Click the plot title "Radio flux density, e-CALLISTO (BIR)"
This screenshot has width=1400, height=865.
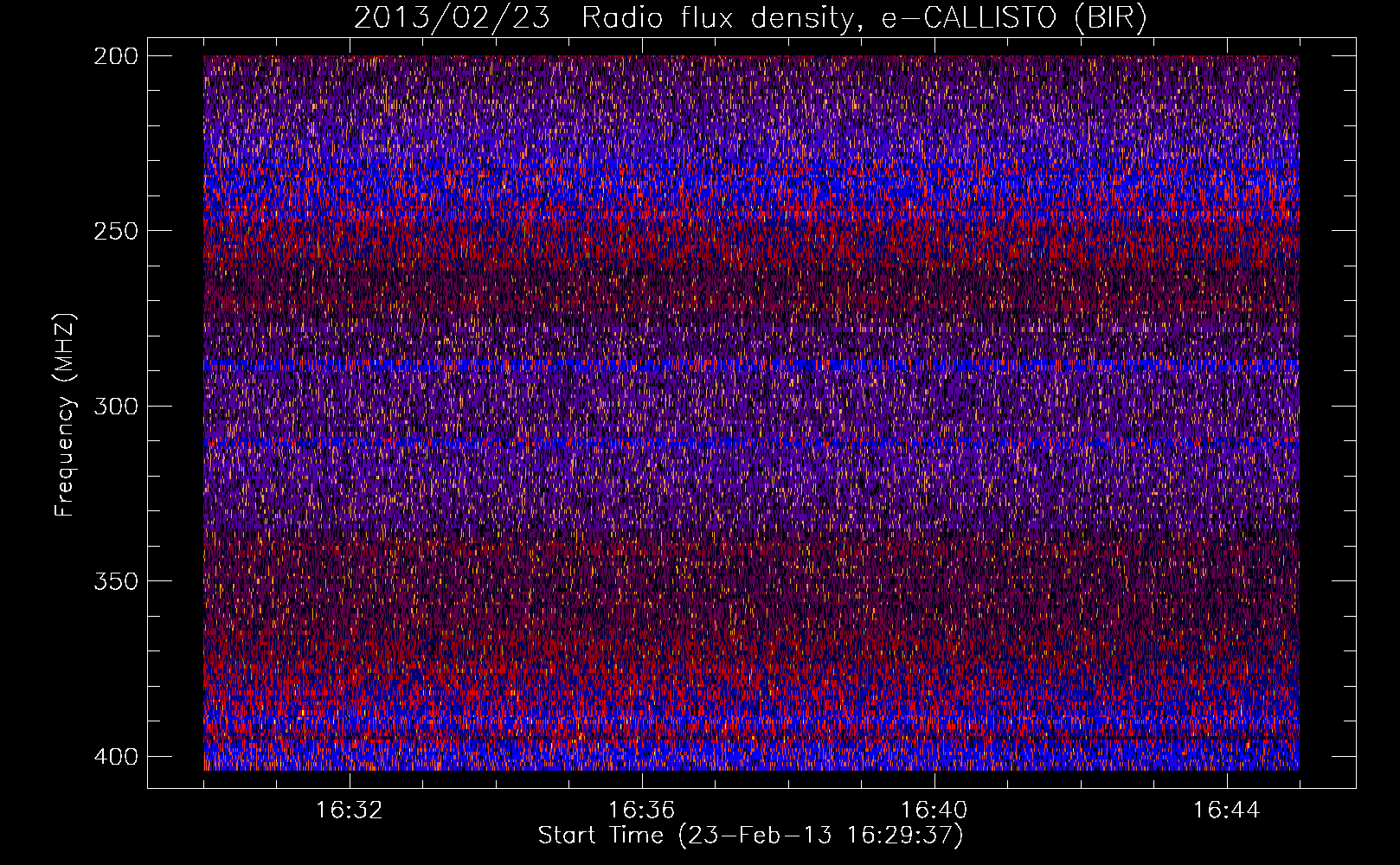(864, 18)
